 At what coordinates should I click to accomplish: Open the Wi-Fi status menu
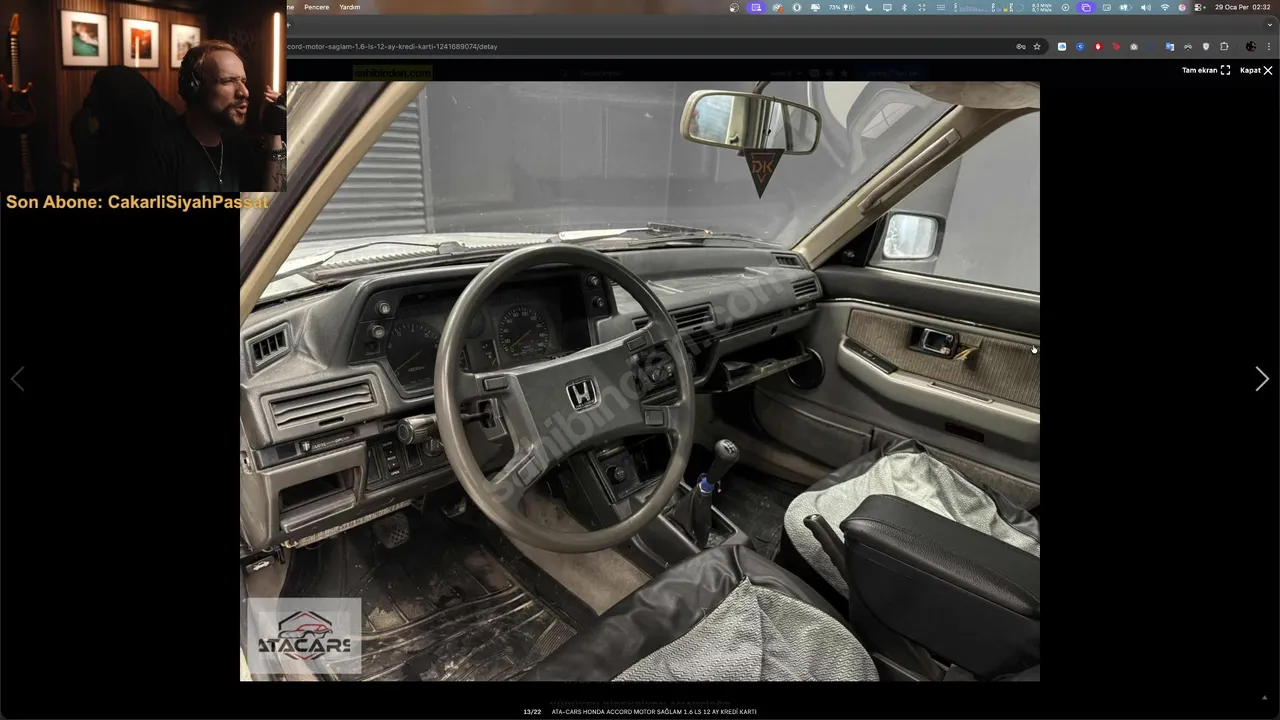pos(1165,7)
